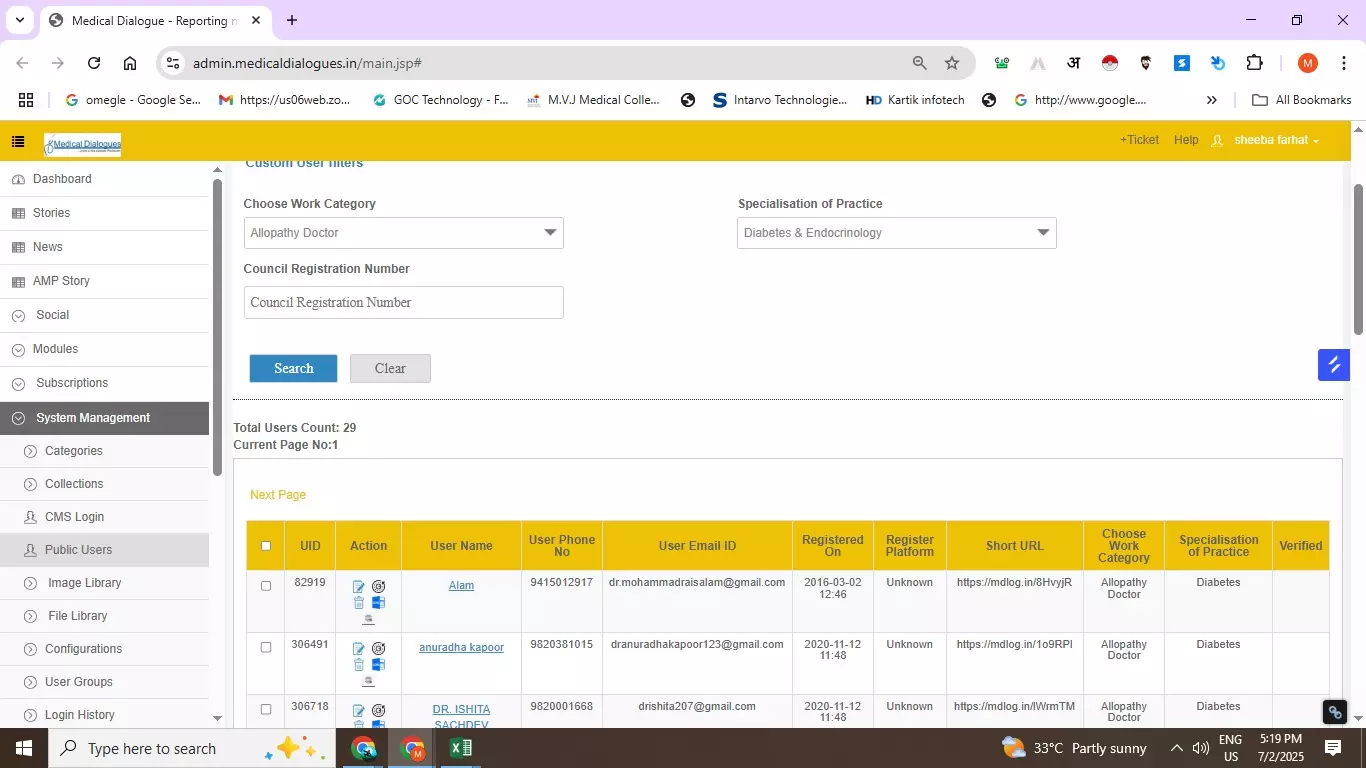
Task: Click the circular reset icon in Alam's row
Action: pos(378,587)
